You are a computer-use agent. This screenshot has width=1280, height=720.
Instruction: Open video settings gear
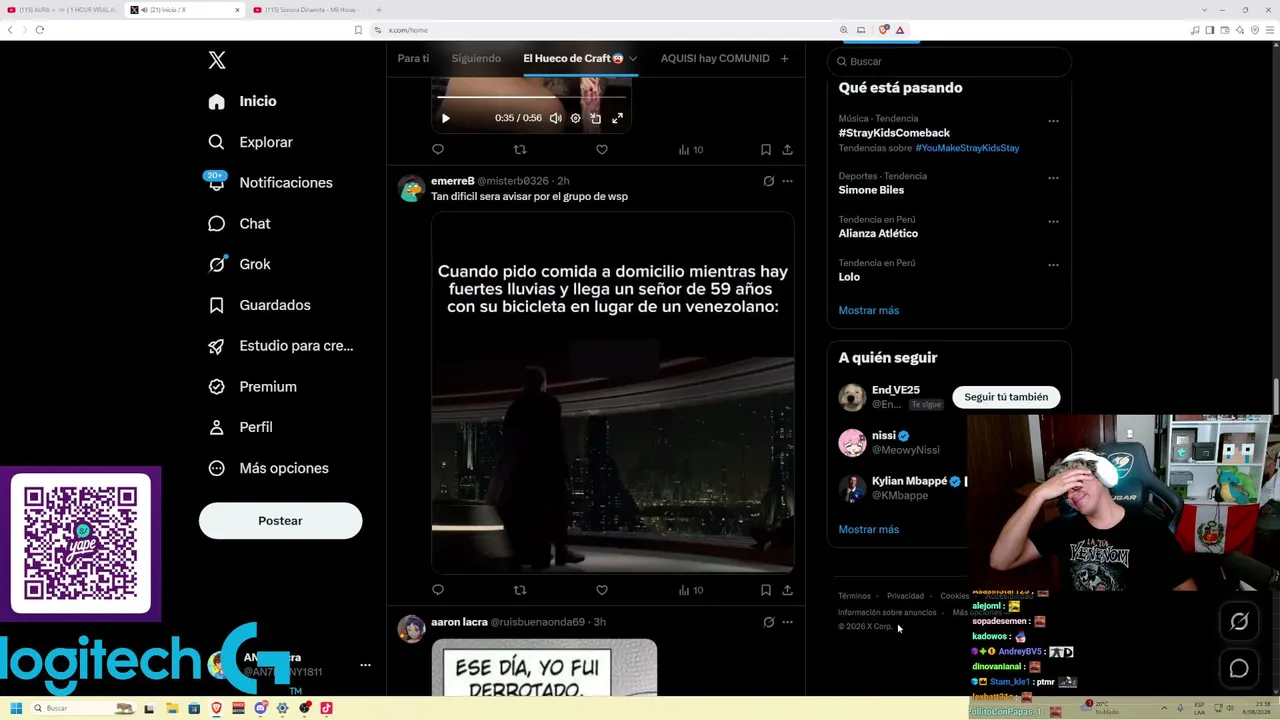(575, 118)
